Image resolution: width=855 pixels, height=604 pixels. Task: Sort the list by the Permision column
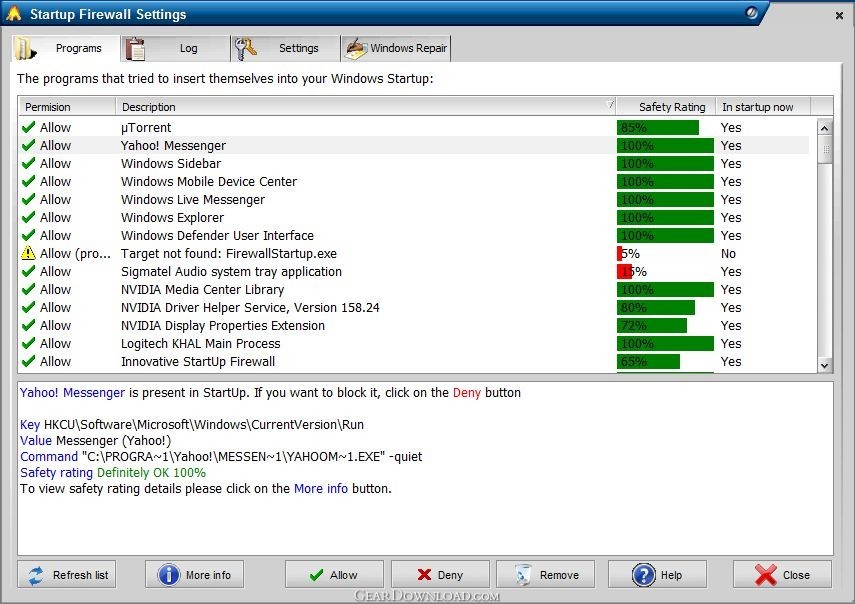pyautogui.click(x=67, y=107)
